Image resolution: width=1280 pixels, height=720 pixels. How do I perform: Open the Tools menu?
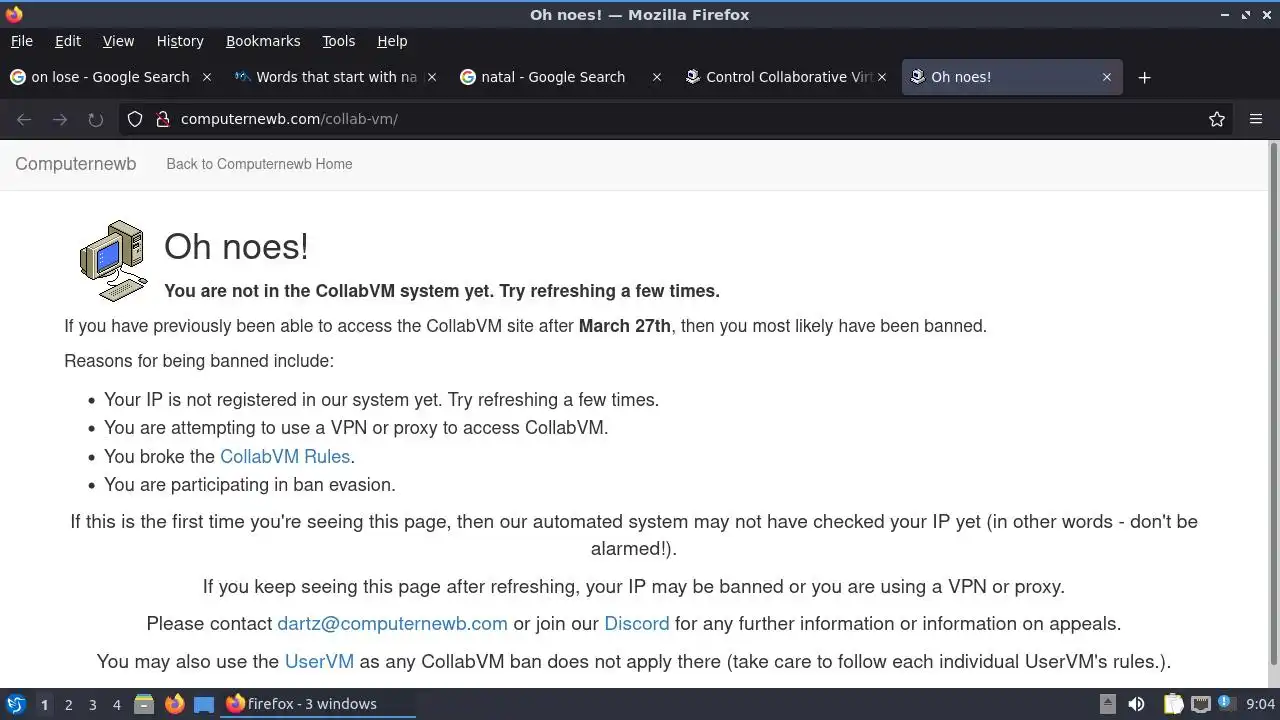coord(338,41)
